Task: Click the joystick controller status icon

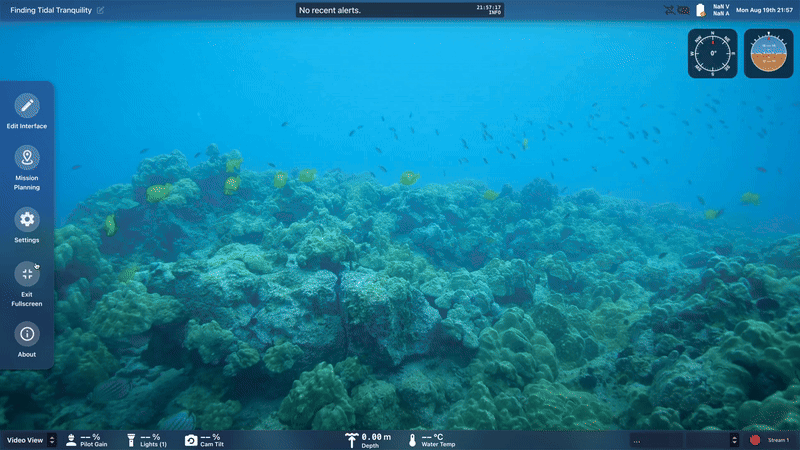Action: click(x=684, y=10)
